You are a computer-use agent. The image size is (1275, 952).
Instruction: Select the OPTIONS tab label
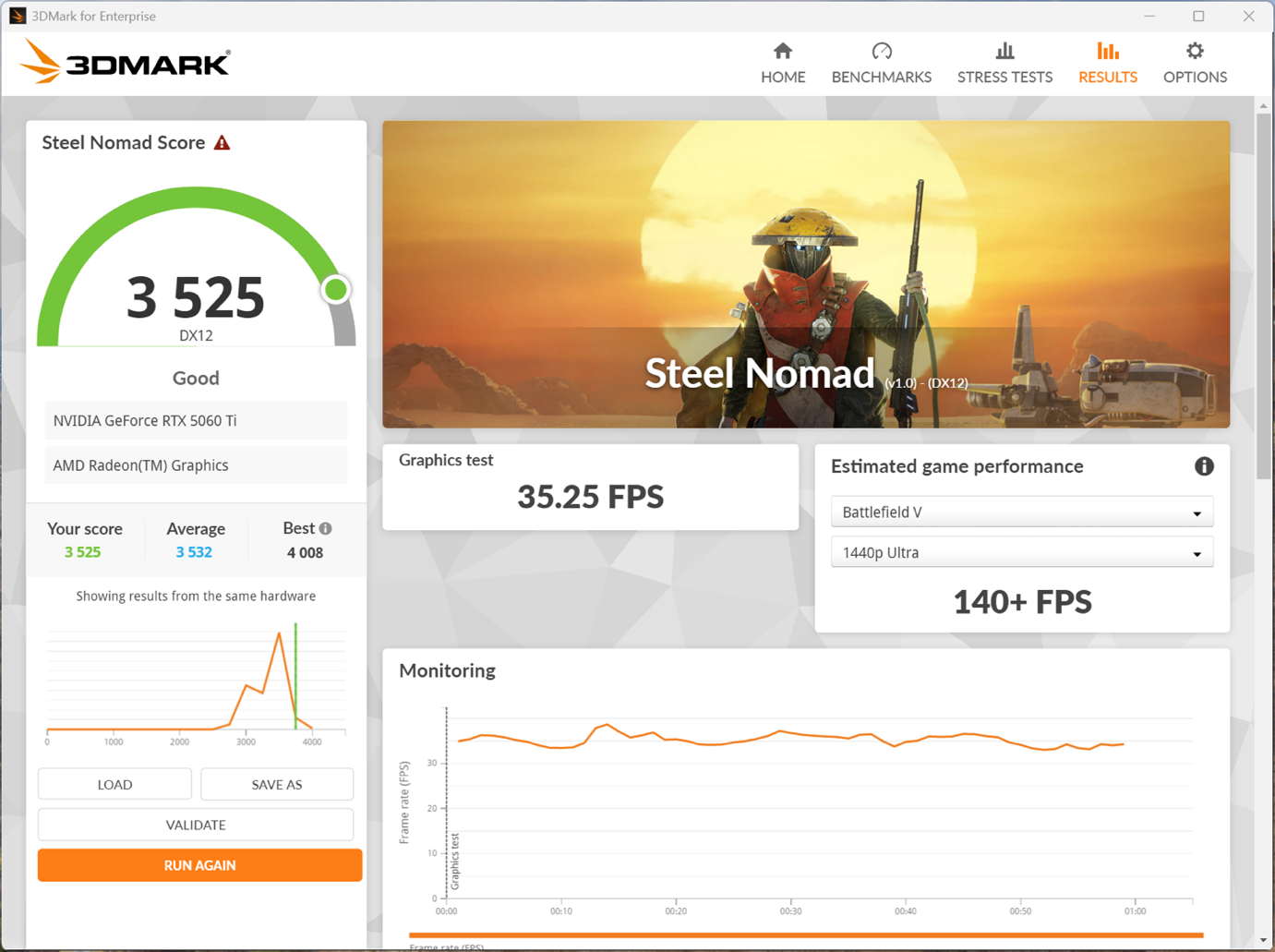click(1195, 77)
